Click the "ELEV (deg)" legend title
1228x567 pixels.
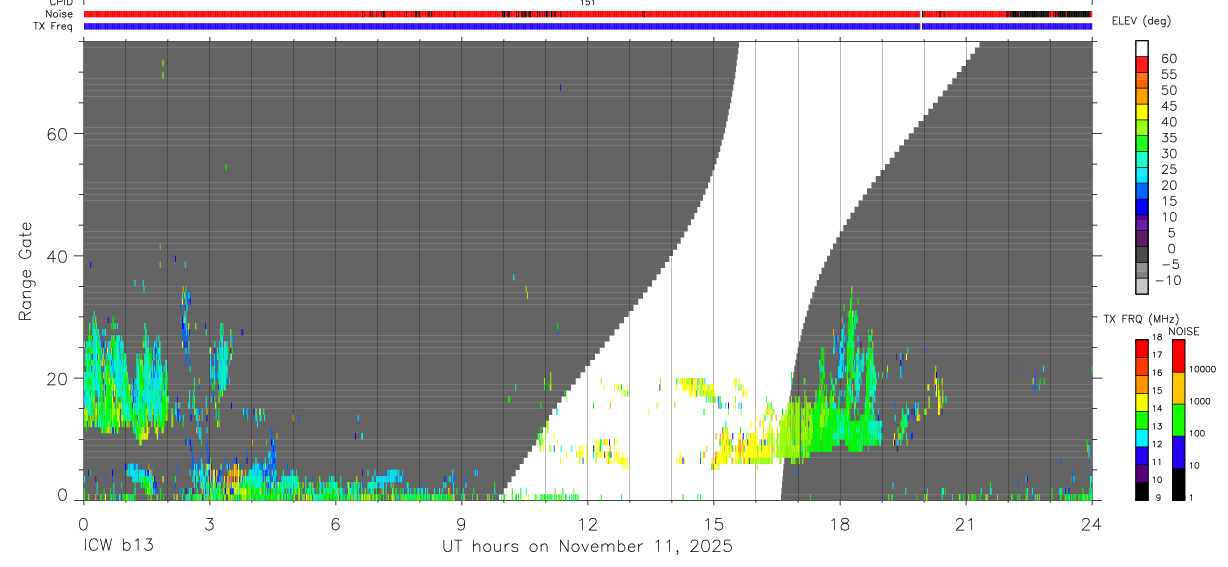(1142, 22)
